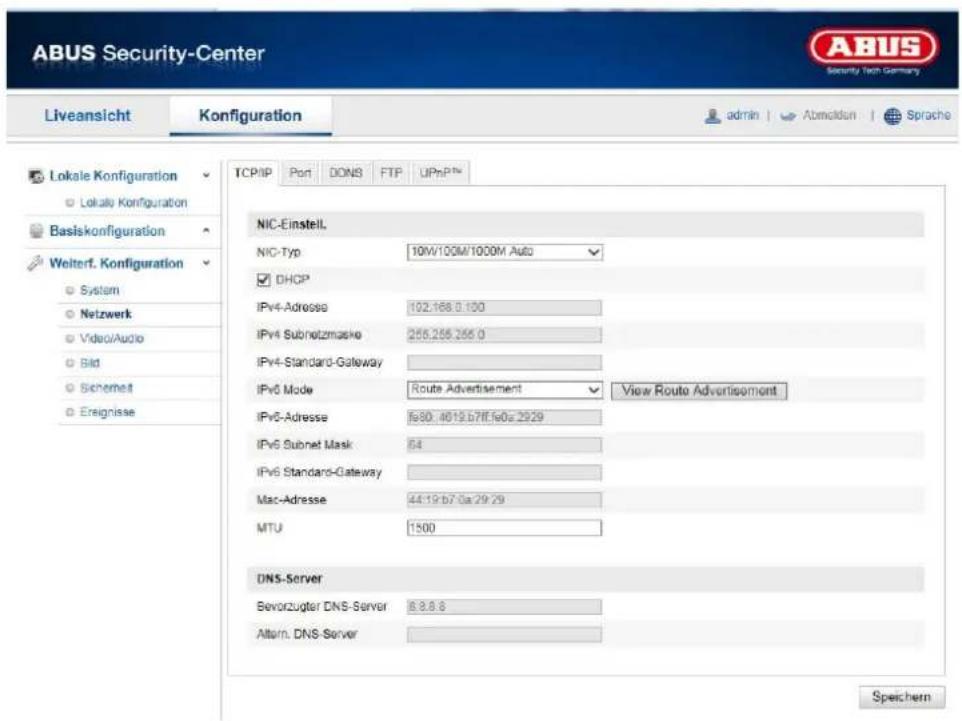
Task: Click the Sprache link
Action: (928, 115)
